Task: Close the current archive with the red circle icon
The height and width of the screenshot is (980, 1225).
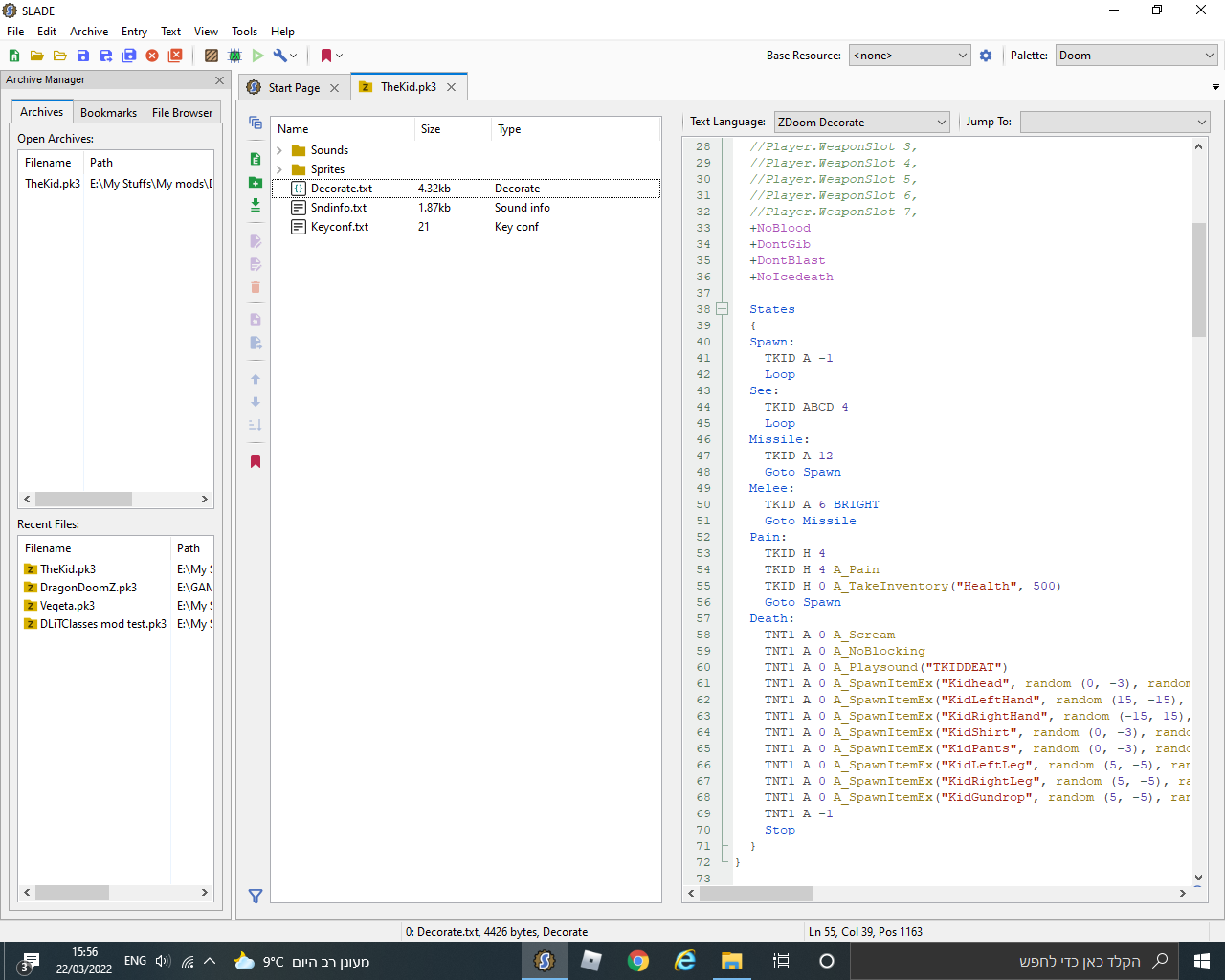Action: (x=152, y=56)
